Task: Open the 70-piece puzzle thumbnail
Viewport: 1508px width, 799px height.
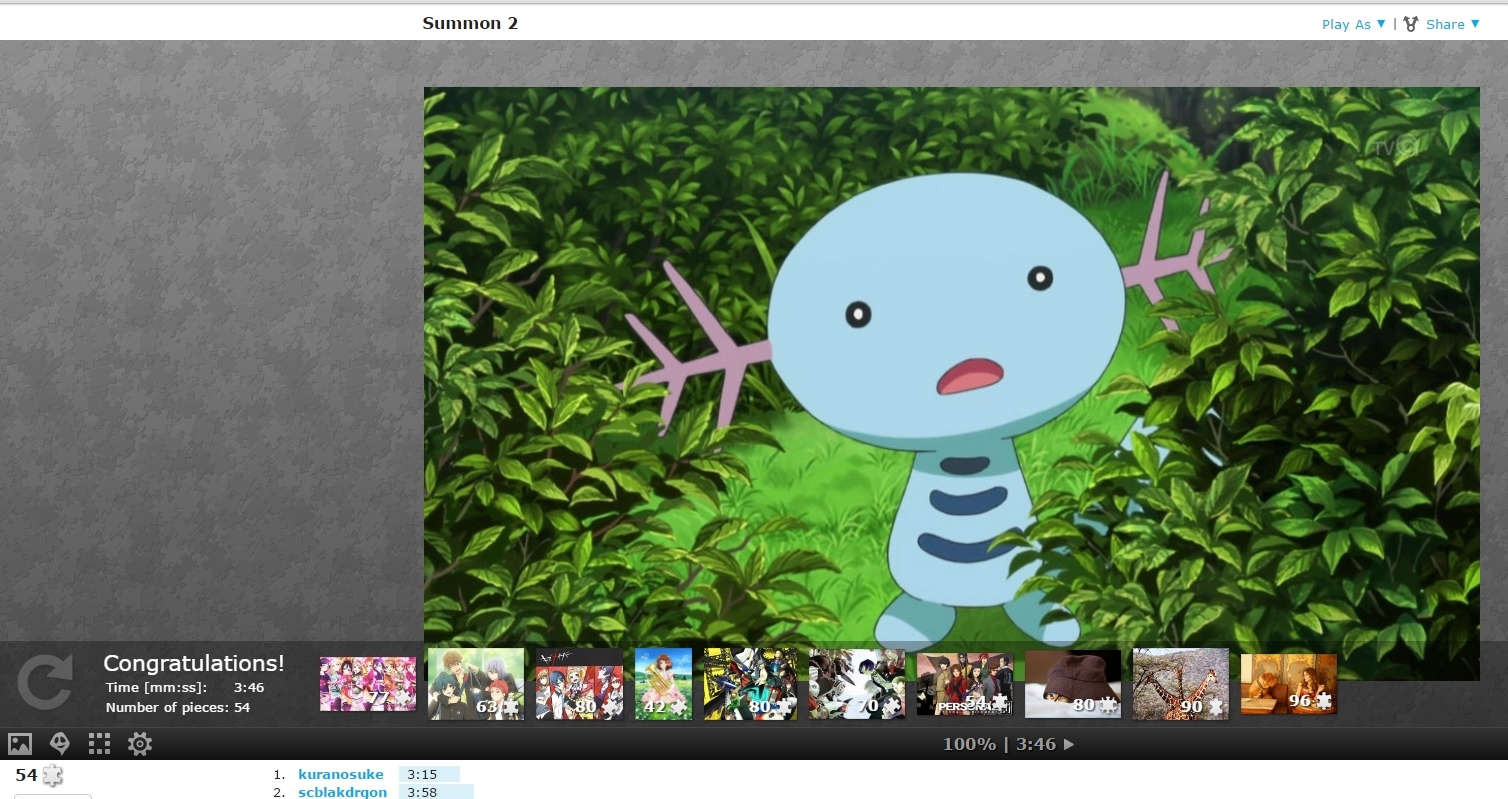Action: (x=857, y=684)
